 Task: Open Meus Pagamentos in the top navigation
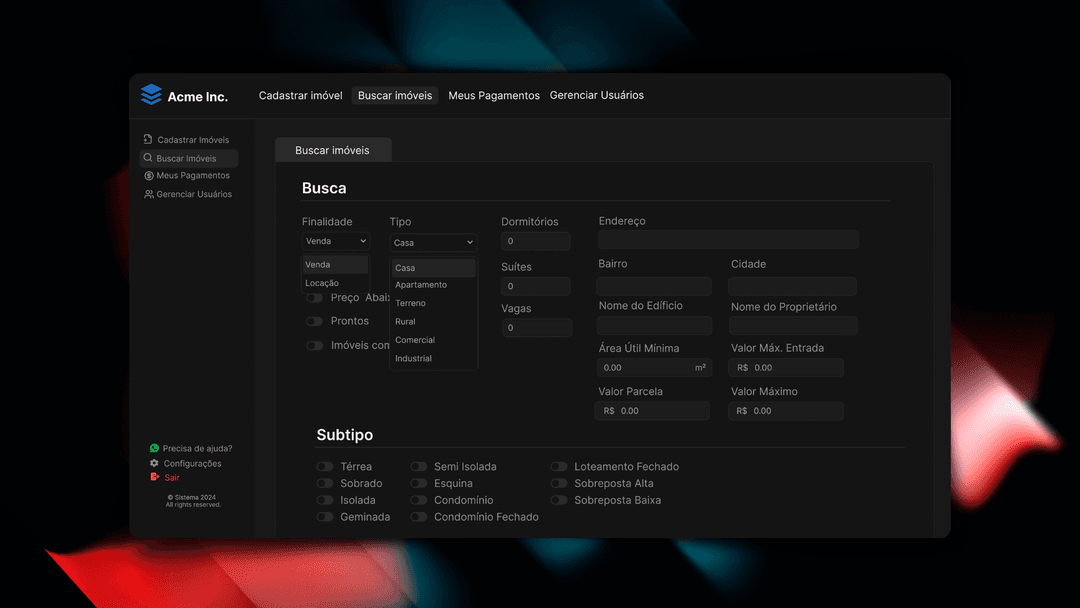click(494, 96)
